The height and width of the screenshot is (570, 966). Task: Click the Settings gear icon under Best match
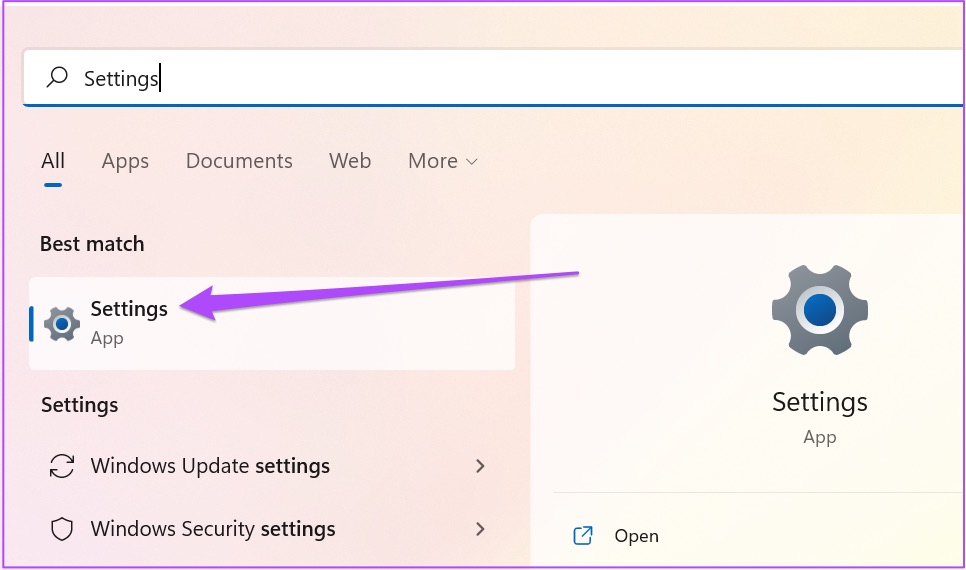(62, 323)
